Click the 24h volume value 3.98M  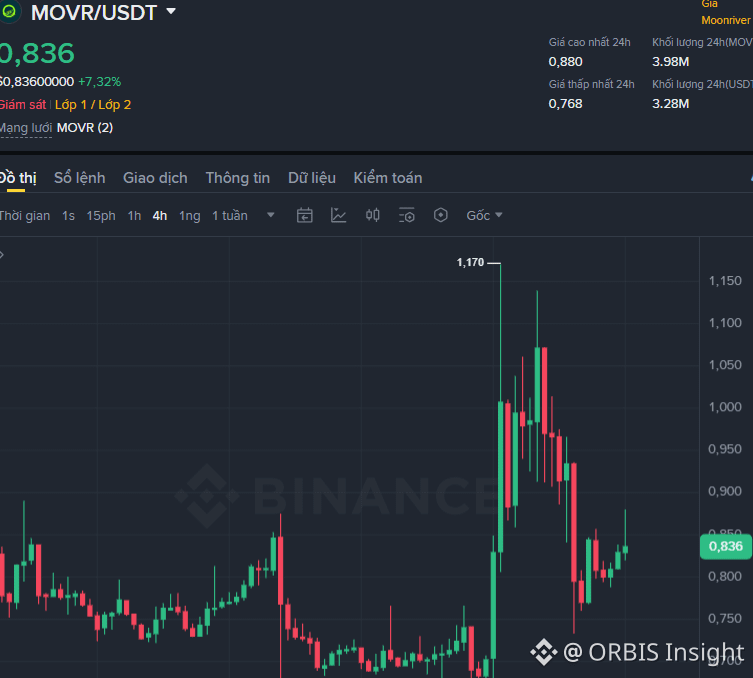pos(671,62)
